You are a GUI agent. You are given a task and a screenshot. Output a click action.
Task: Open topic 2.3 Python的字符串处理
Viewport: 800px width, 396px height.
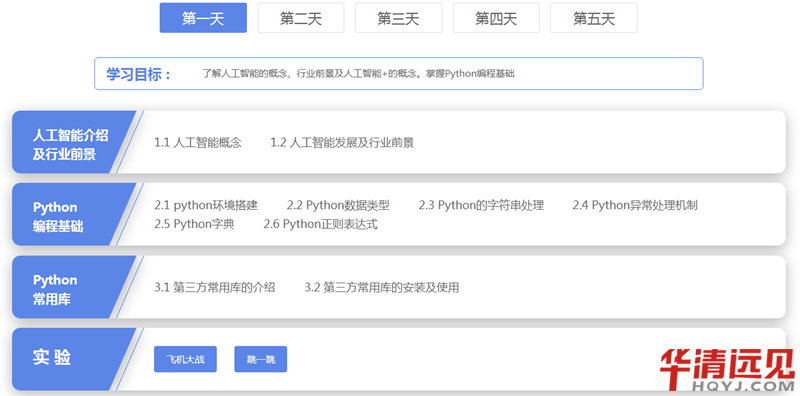click(x=481, y=206)
